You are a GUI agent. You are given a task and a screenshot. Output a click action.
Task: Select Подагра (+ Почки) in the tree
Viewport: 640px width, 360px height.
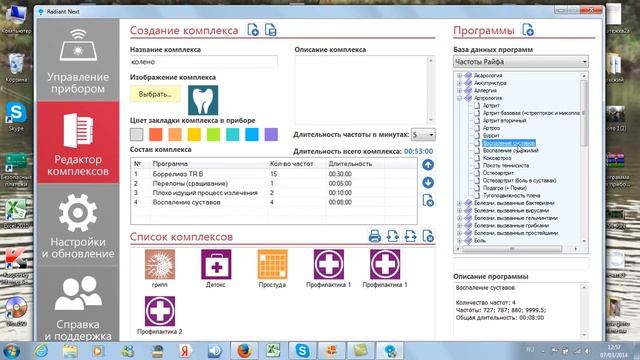(504, 188)
